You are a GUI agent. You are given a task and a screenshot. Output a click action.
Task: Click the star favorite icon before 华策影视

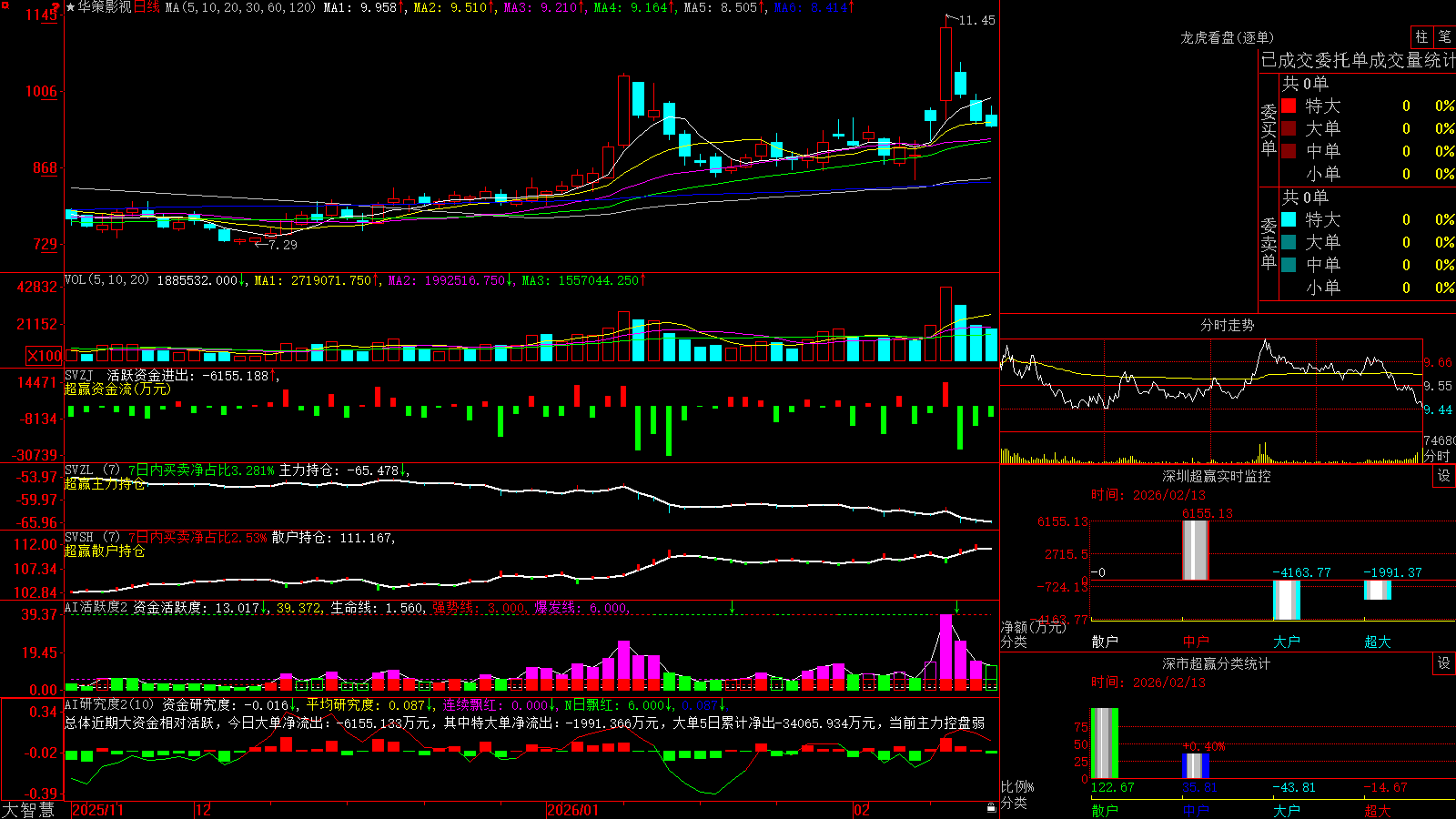pyautogui.click(x=70, y=7)
